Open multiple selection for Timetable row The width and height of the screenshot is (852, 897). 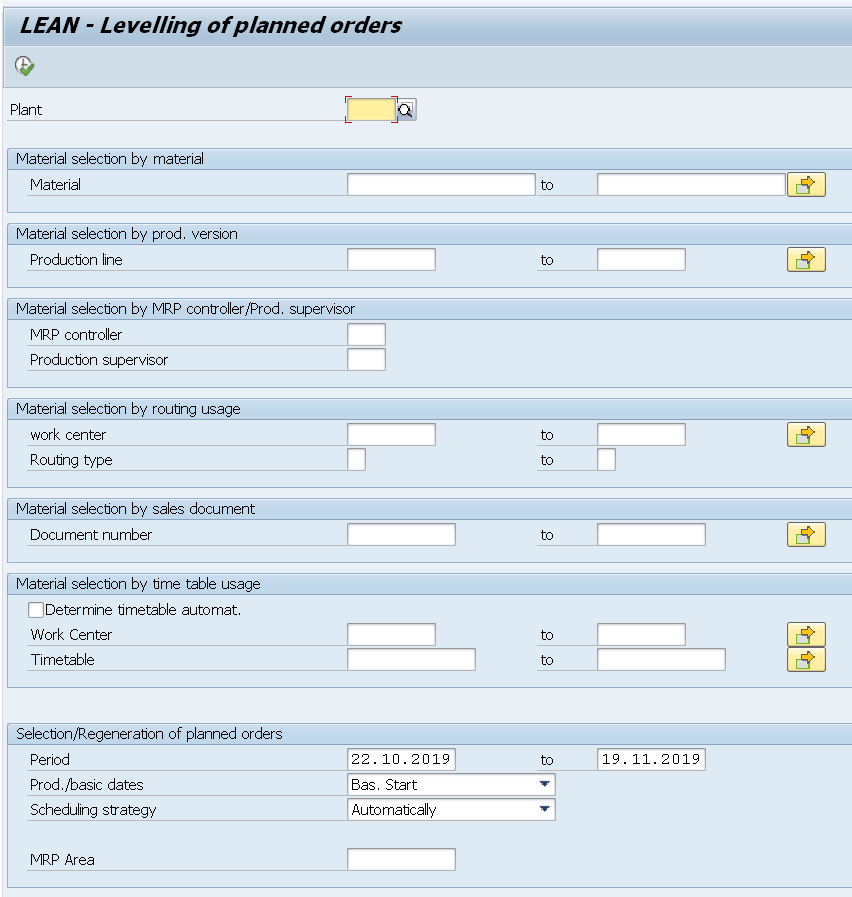pyautogui.click(x=805, y=660)
